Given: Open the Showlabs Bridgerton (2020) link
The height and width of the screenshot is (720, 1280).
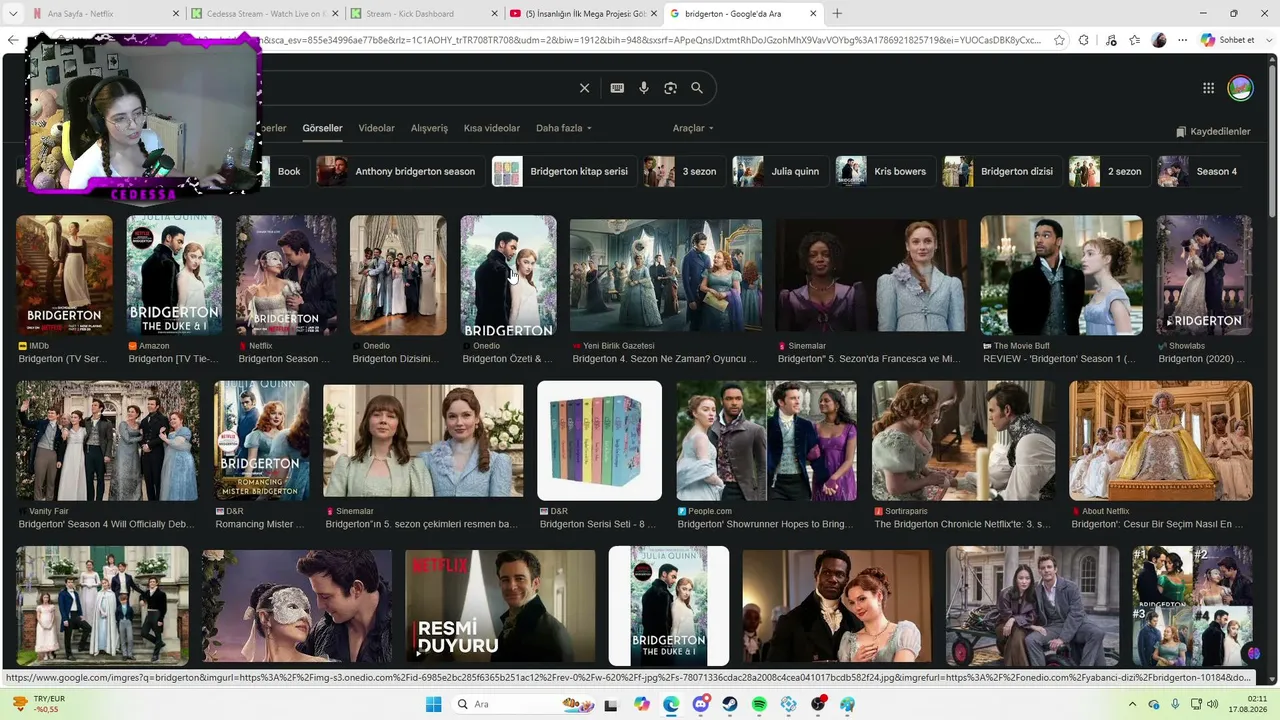Looking at the screenshot, I should click(x=1202, y=359).
